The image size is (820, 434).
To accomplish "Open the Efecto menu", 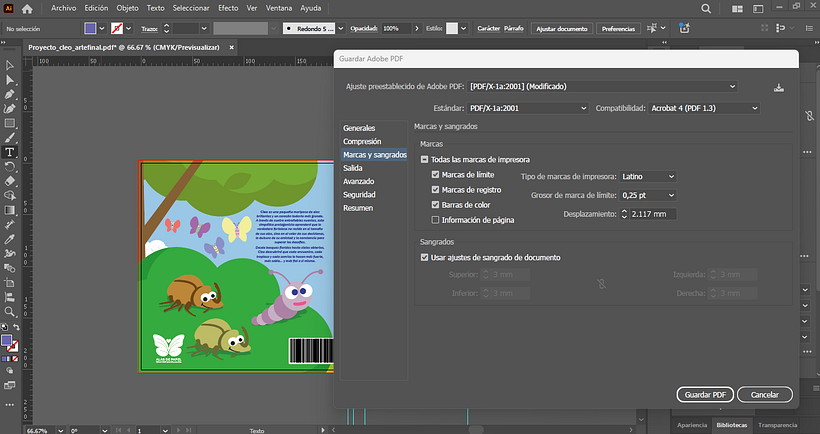I will 228,8.
